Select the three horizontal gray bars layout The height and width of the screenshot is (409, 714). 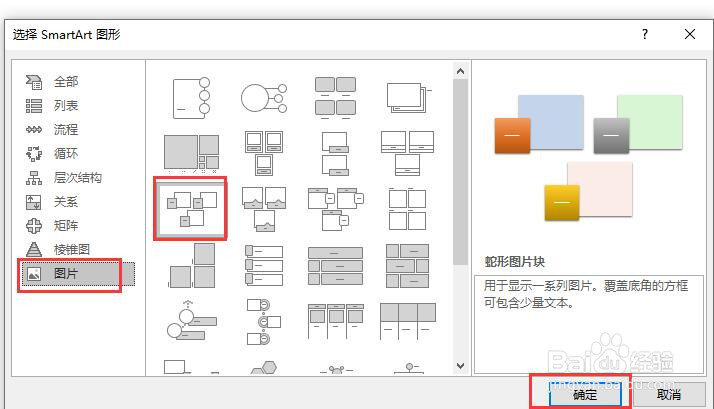tap(336, 266)
